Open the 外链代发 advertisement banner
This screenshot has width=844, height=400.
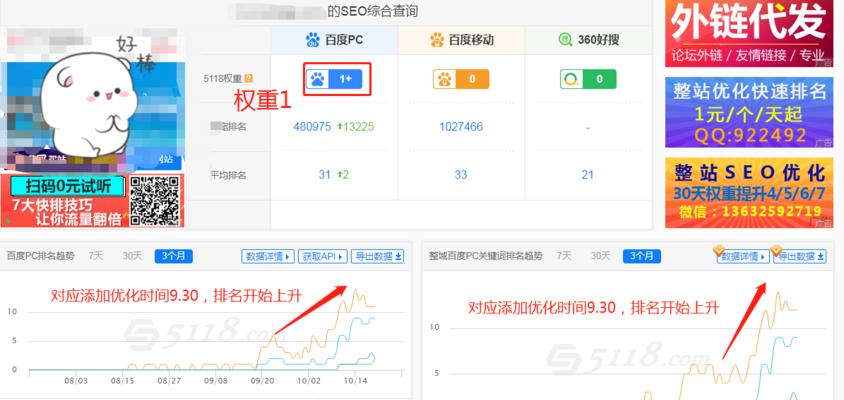pyautogui.click(x=749, y=33)
